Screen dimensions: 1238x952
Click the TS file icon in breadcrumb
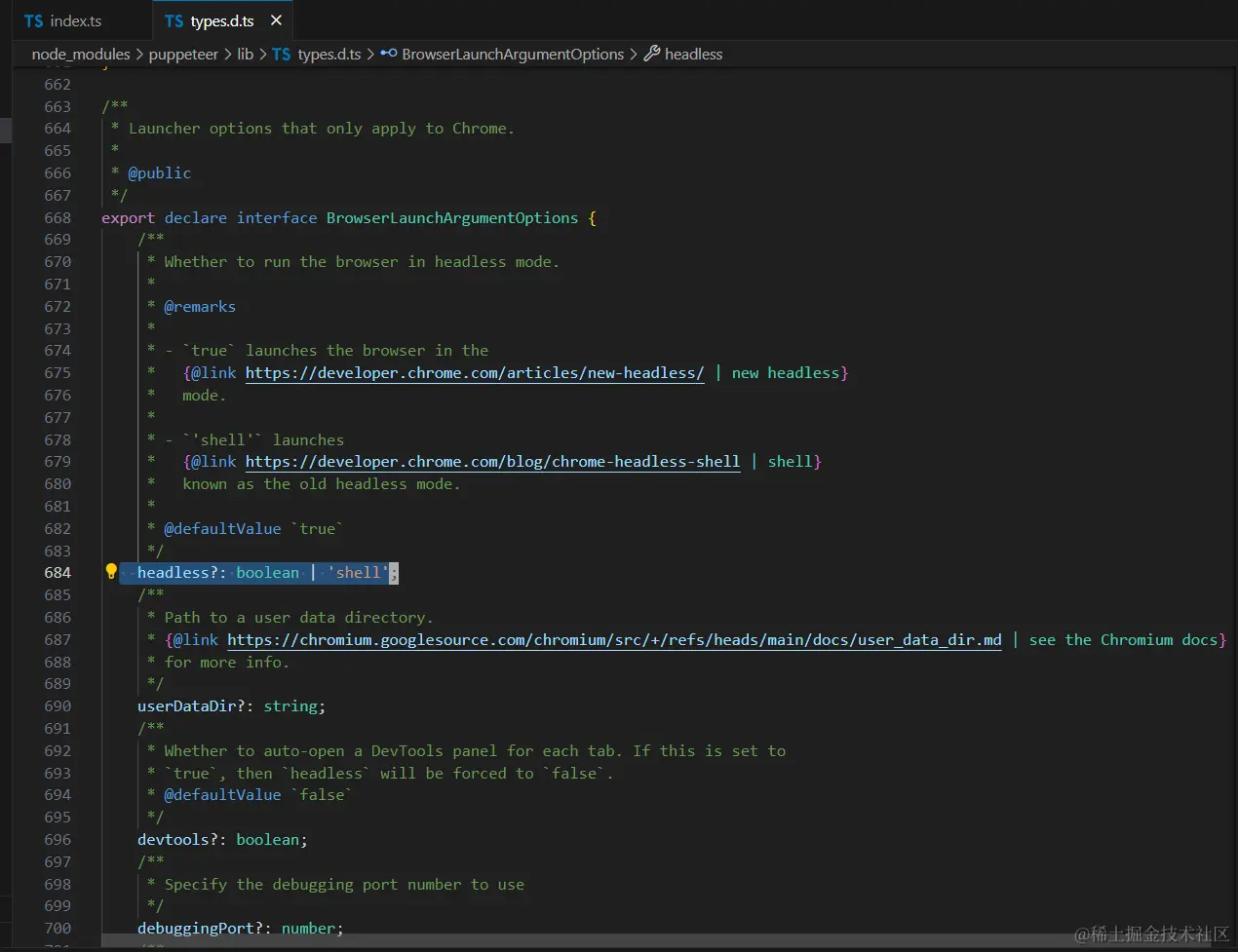coord(282,55)
